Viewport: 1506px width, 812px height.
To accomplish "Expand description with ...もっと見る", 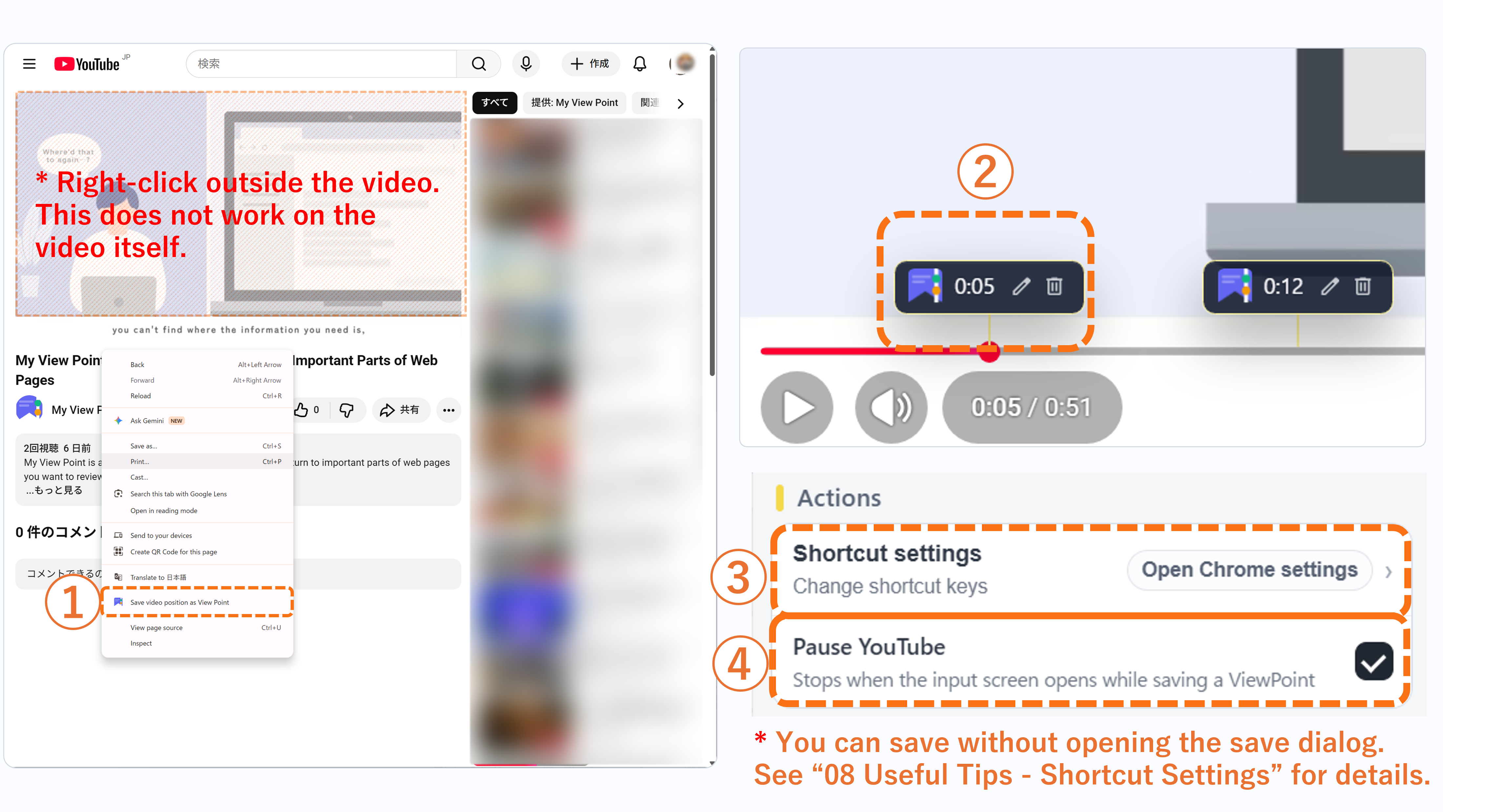I will [x=54, y=490].
